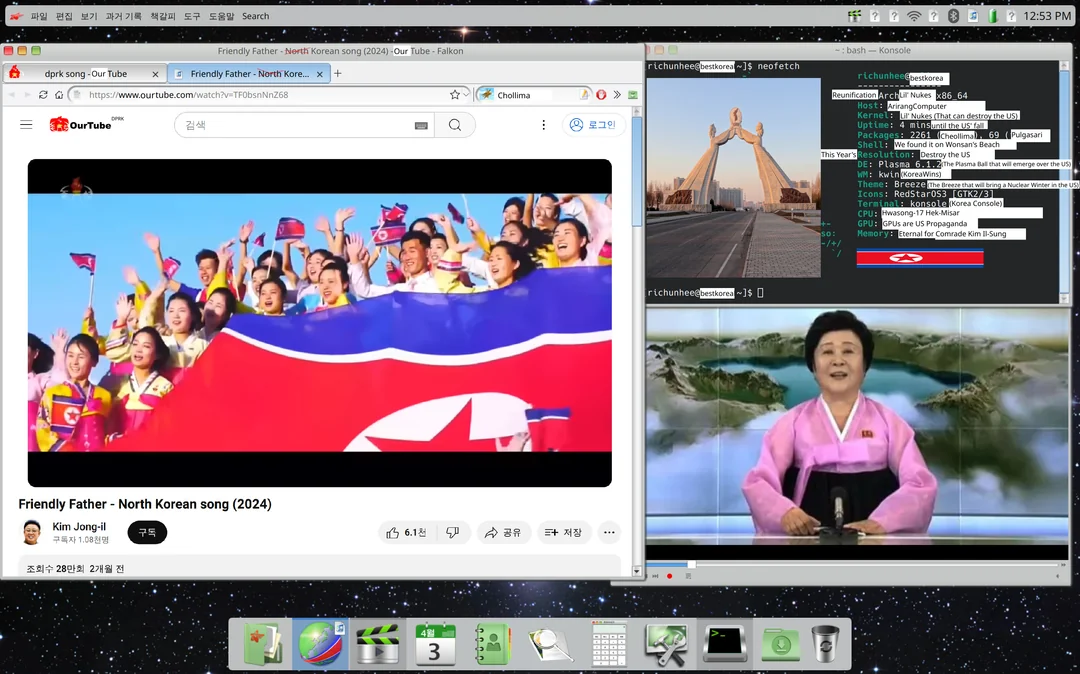Screen dimensions: 1080x674
Task: Open the Wi-Fi tray icon
Action: 914,16
